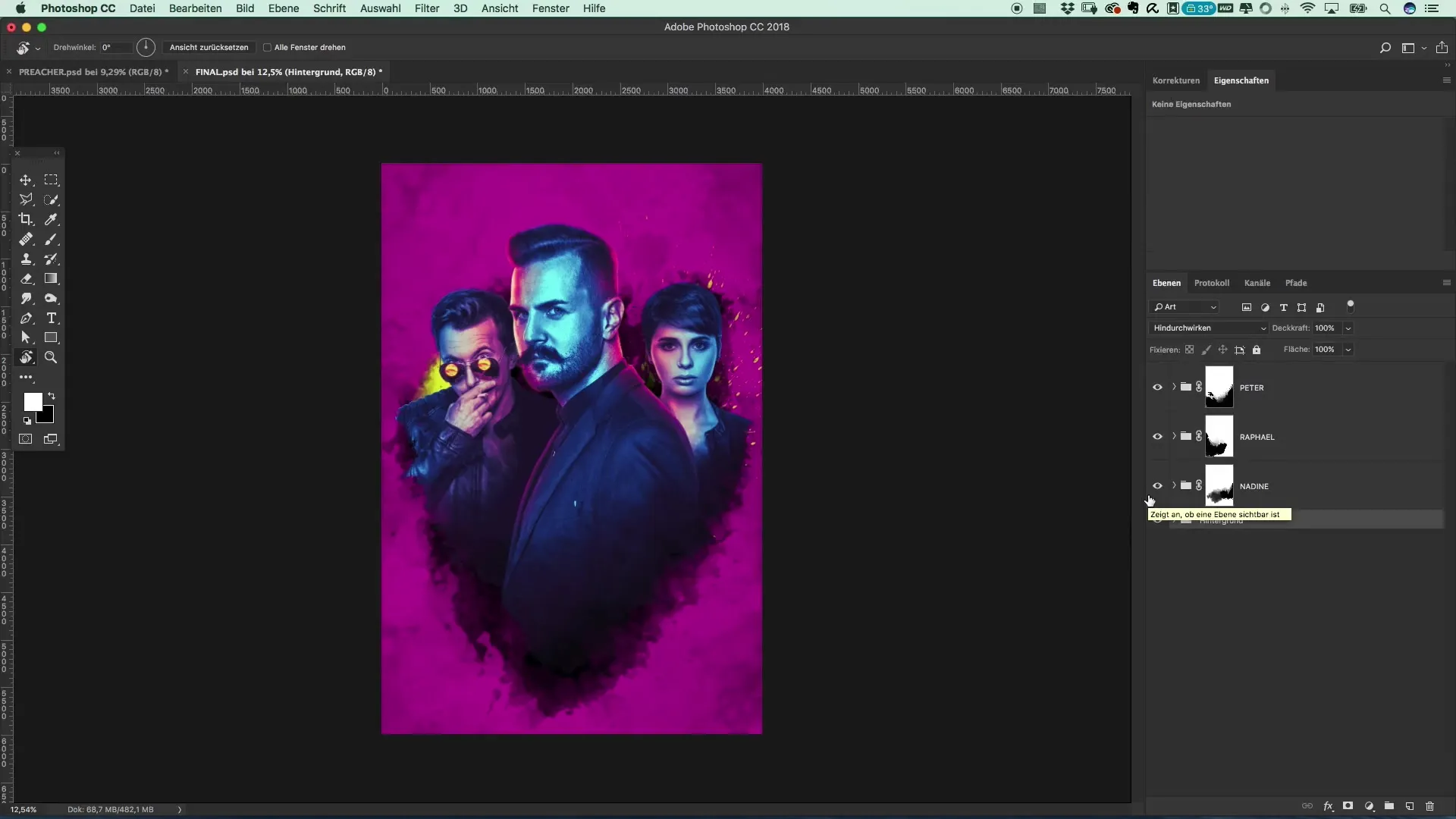Click the rotation angle dial

146,47
